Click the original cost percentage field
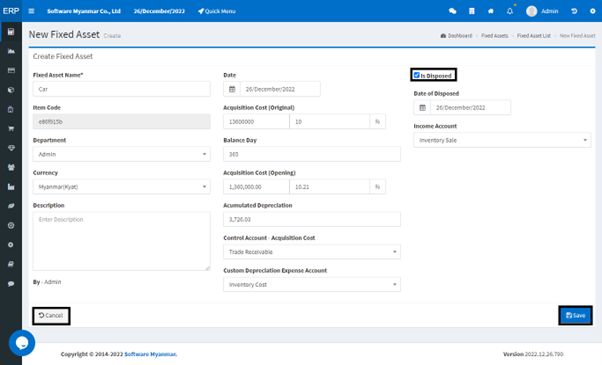The width and height of the screenshot is (602, 365). pos(329,122)
